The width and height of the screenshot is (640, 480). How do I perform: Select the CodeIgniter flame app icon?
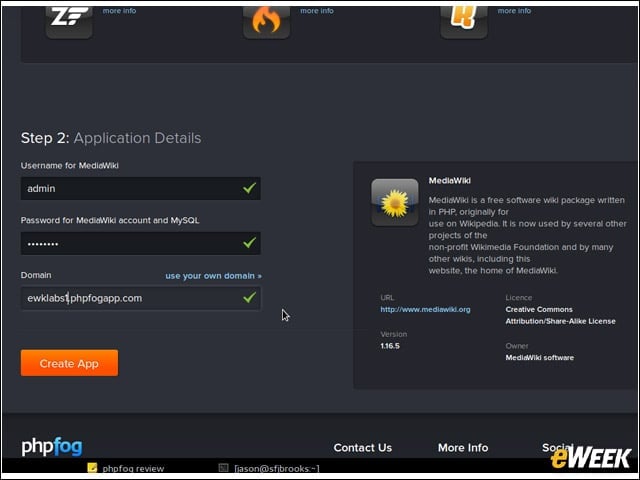pos(267,21)
